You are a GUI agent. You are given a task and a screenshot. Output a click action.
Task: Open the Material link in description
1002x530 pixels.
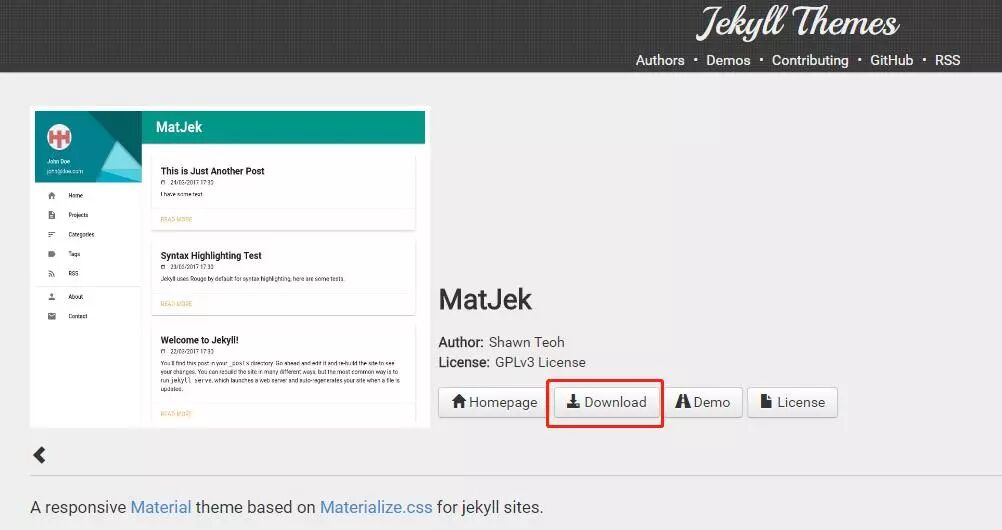click(x=161, y=508)
